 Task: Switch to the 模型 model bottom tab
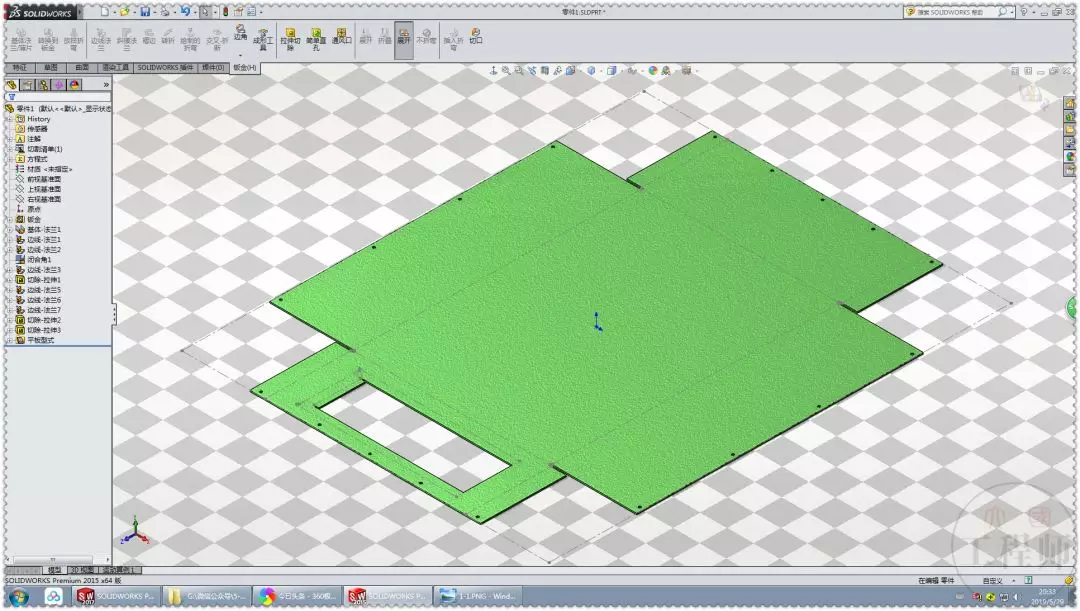point(54,570)
